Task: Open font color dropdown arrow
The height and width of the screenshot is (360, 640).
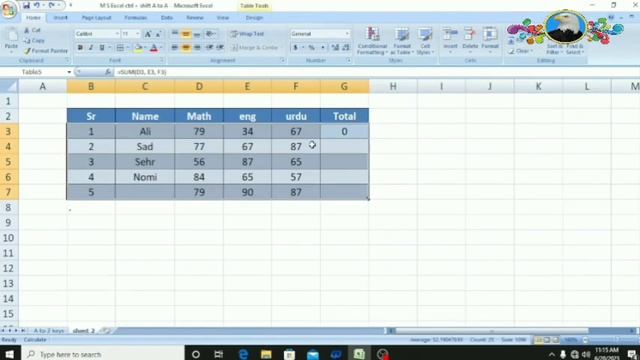Action: (161, 48)
